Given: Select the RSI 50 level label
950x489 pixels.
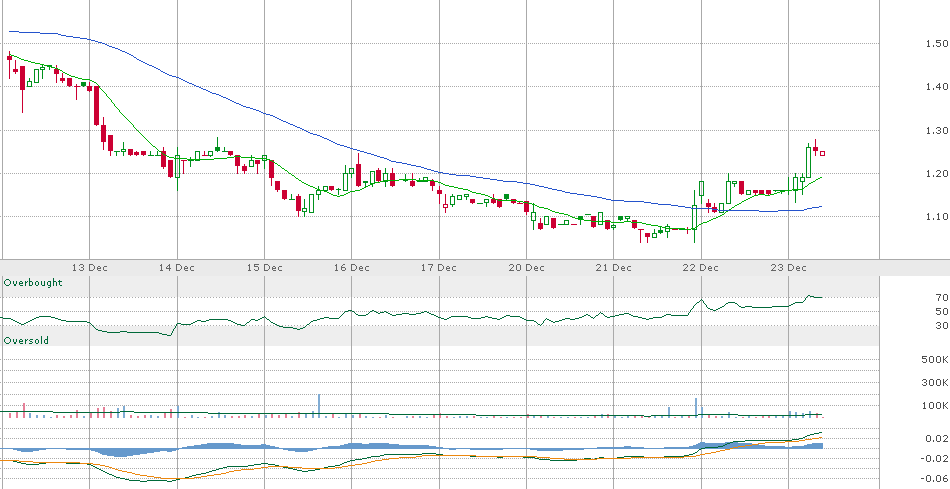Looking at the screenshot, I should [942, 311].
